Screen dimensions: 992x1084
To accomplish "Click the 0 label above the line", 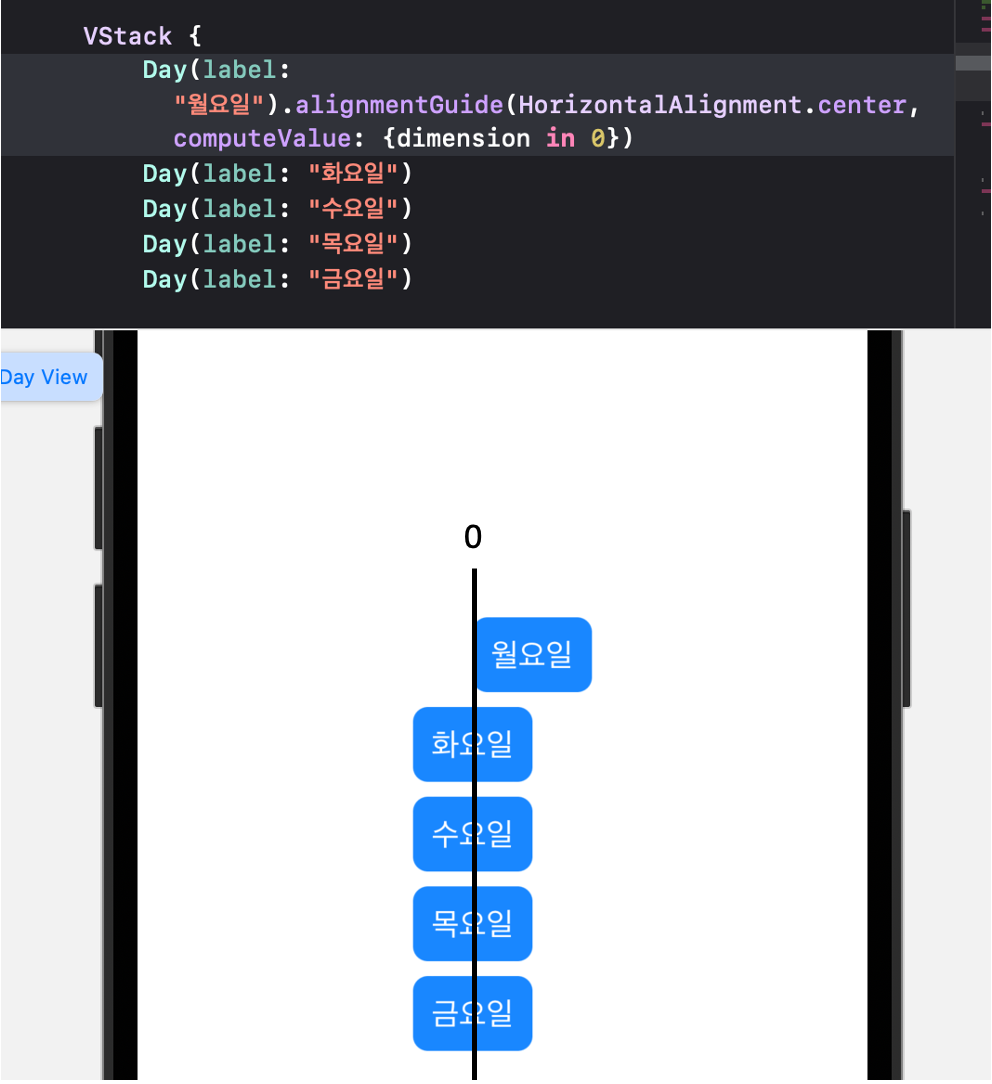I will click(473, 537).
